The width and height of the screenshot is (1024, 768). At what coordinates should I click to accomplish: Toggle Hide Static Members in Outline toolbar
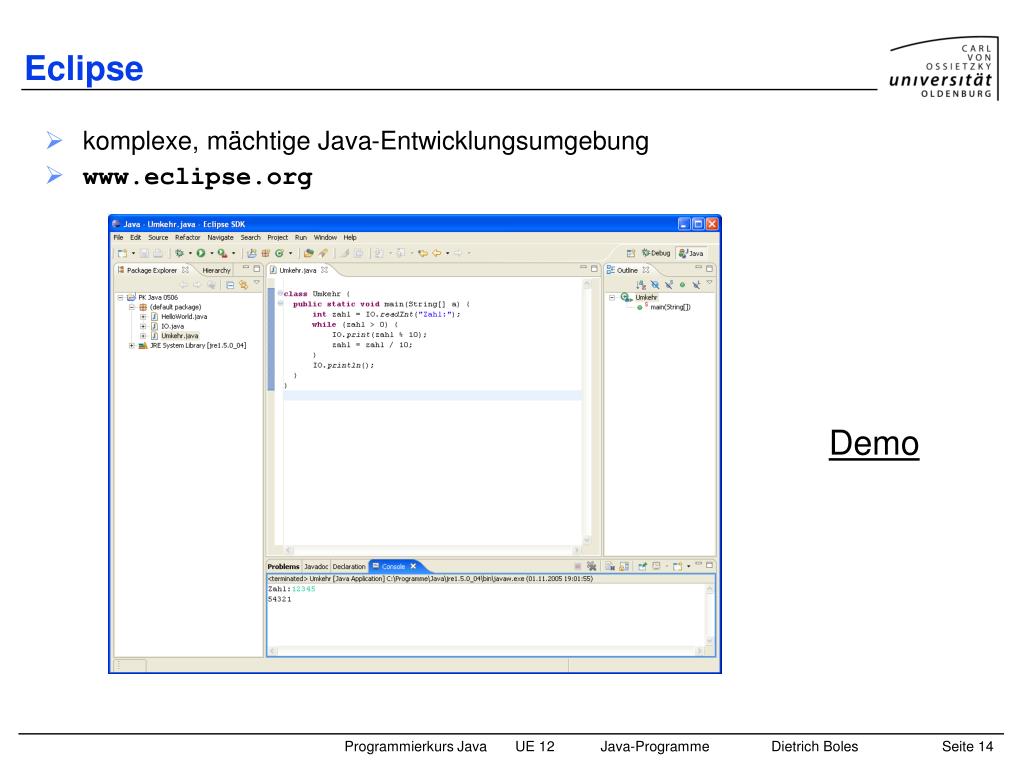pos(669,285)
